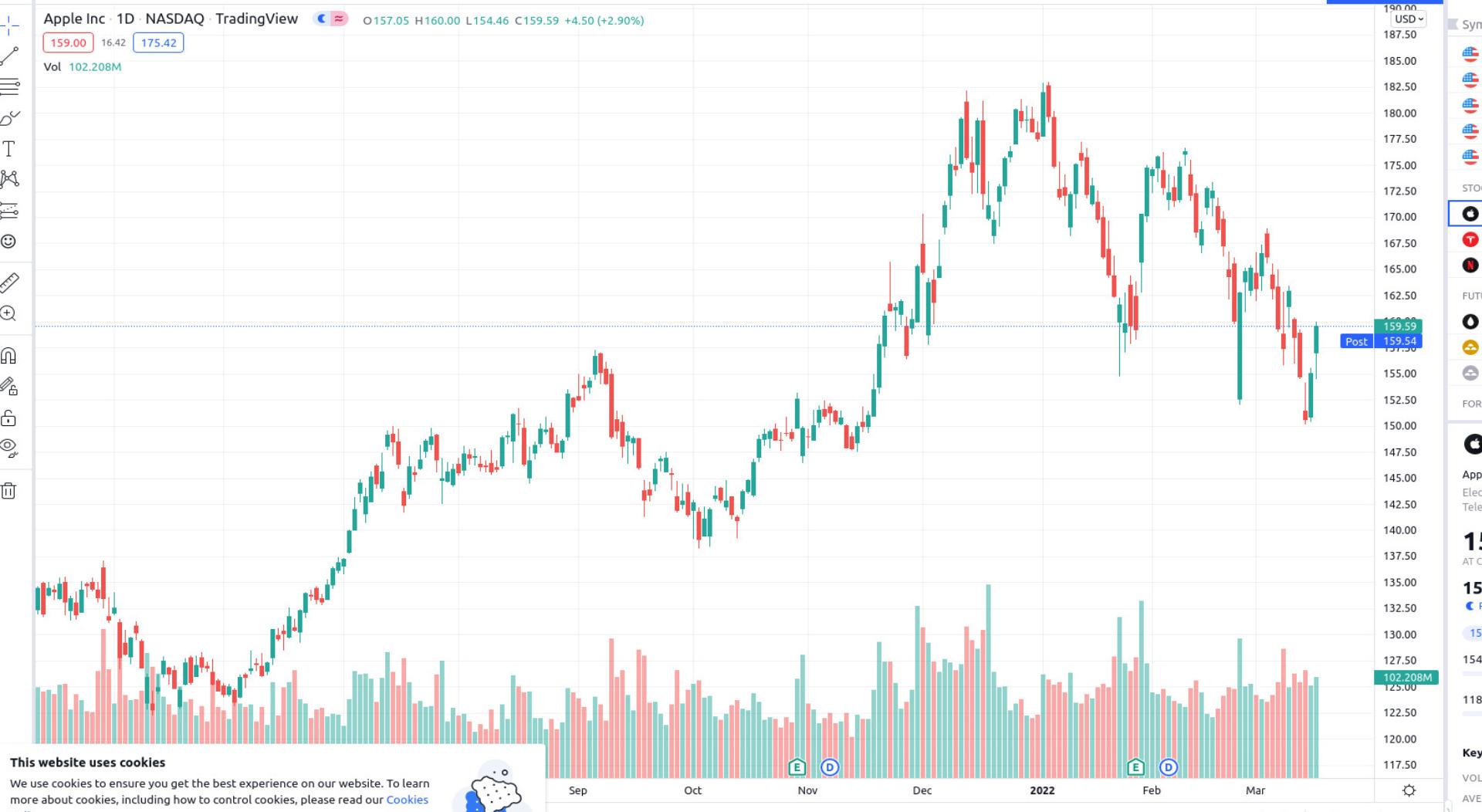This screenshot has height=812, width=1482.
Task: Toggle the magnet mode
Action: (x=8, y=356)
